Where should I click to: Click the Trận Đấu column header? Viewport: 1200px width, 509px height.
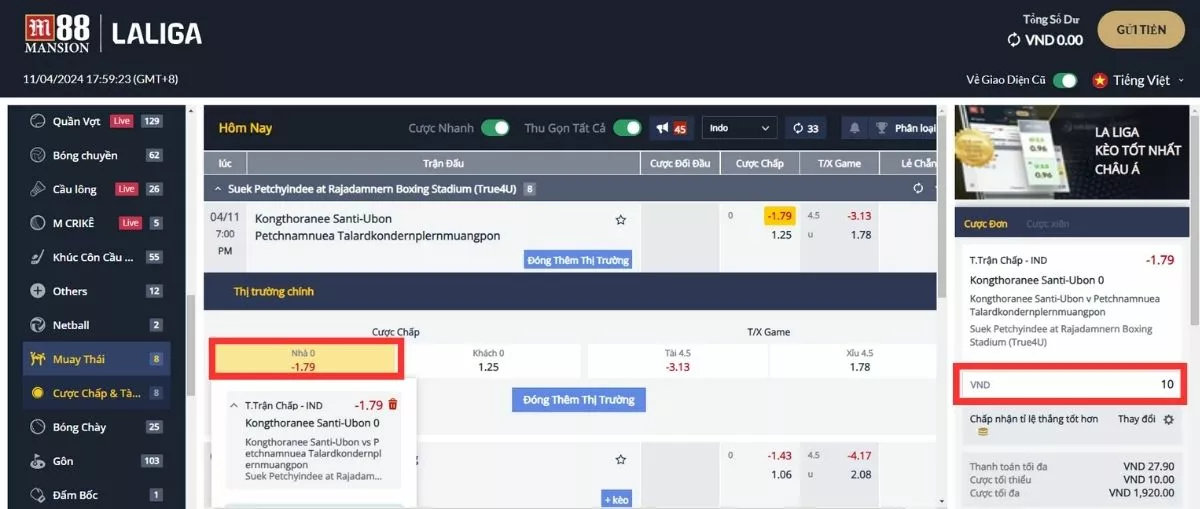(443, 163)
